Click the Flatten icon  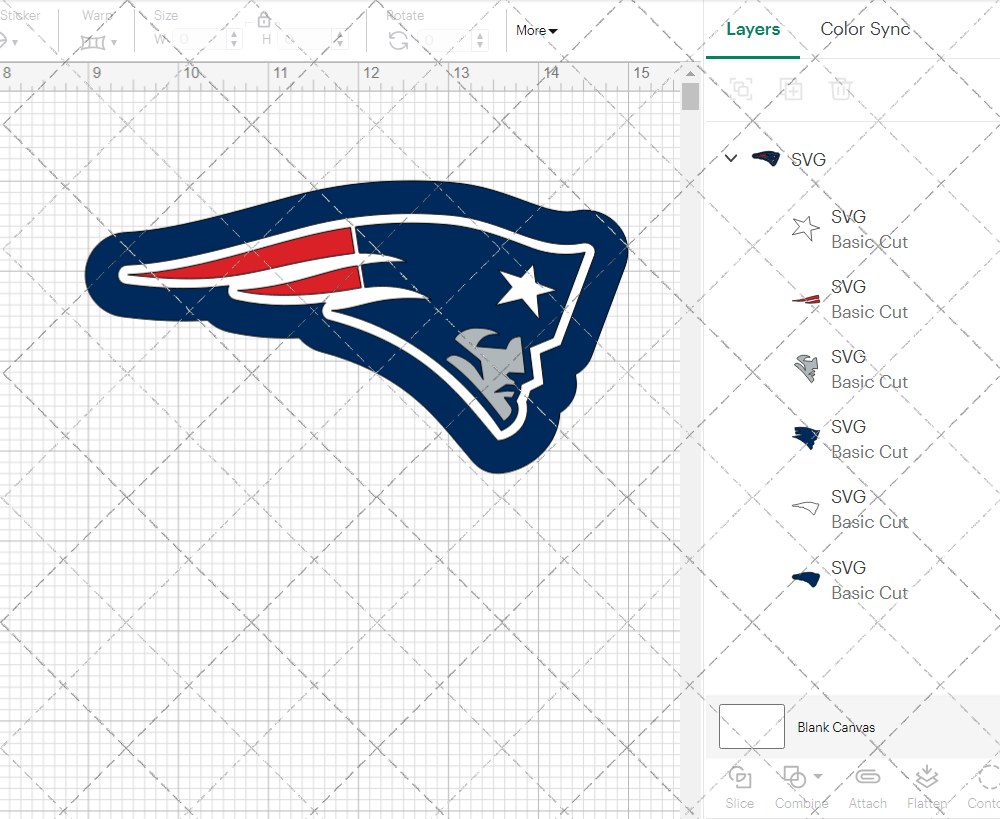[926, 778]
